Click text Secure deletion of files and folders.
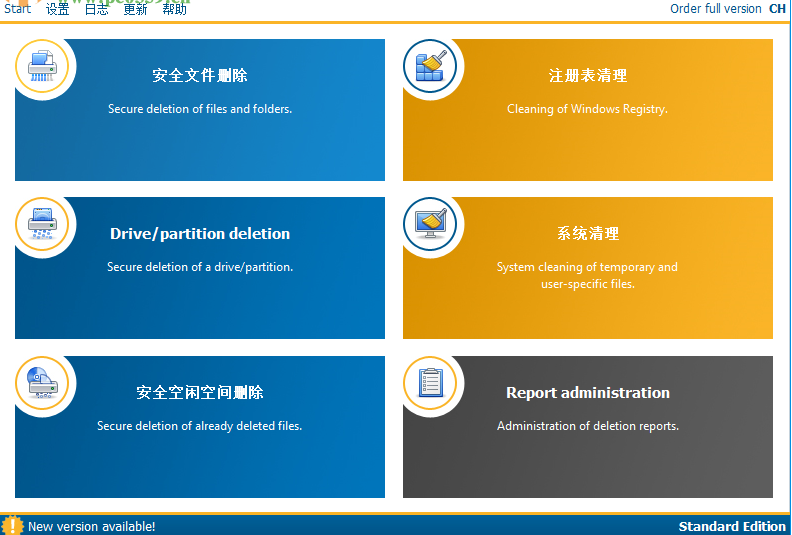The height and width of the screenshot is (535, 792). tap(200, 109)
